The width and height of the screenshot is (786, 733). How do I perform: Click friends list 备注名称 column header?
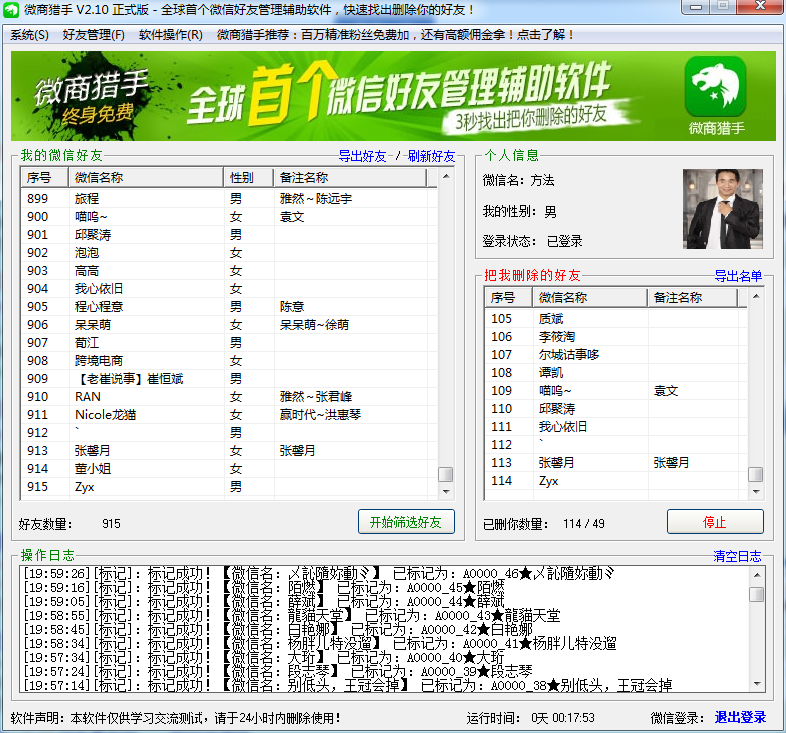pyautogui.click(x=350, y=177)
